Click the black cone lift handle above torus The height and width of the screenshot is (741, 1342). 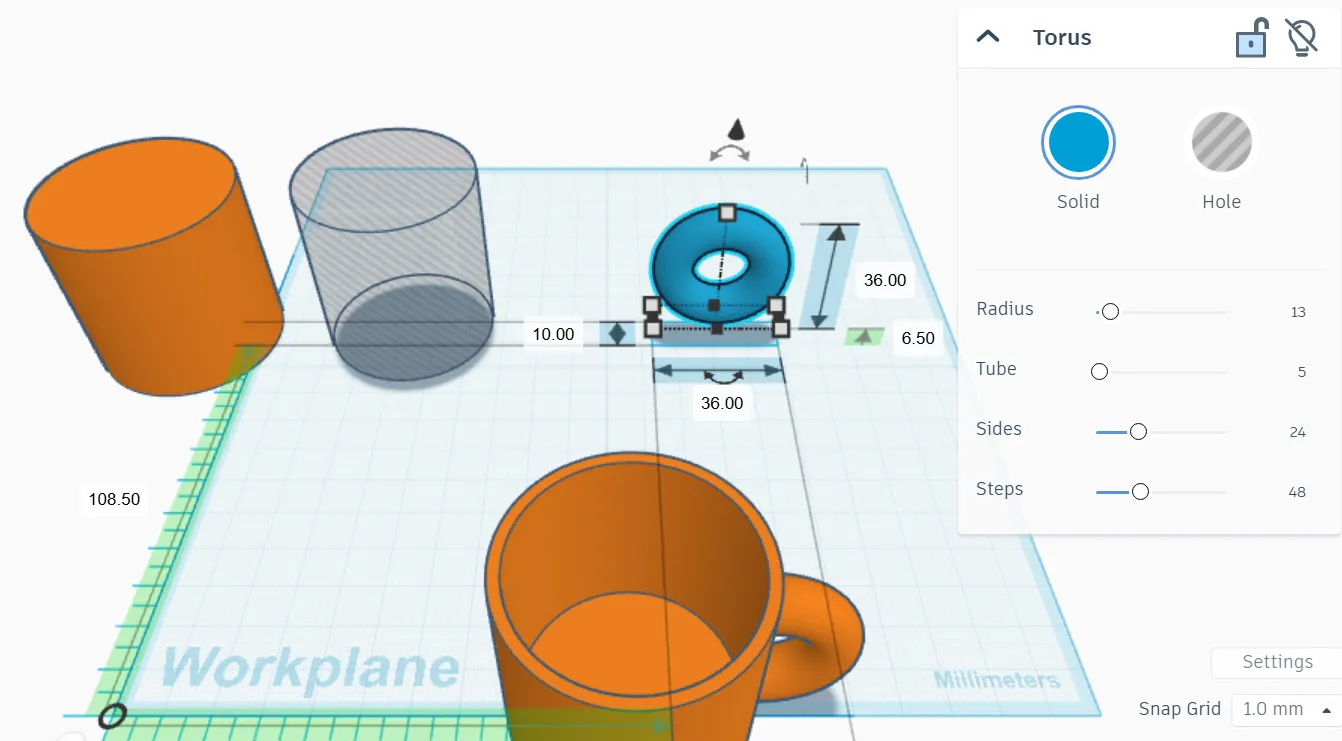(737, 128)
